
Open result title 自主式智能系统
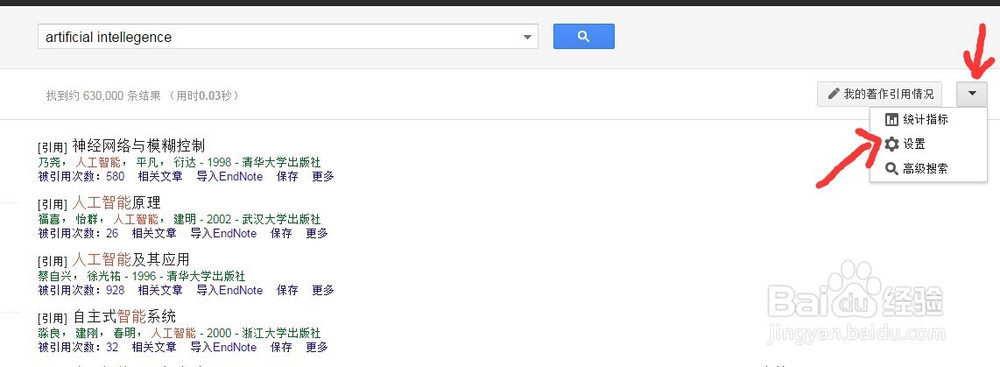[x=124, y=316]
